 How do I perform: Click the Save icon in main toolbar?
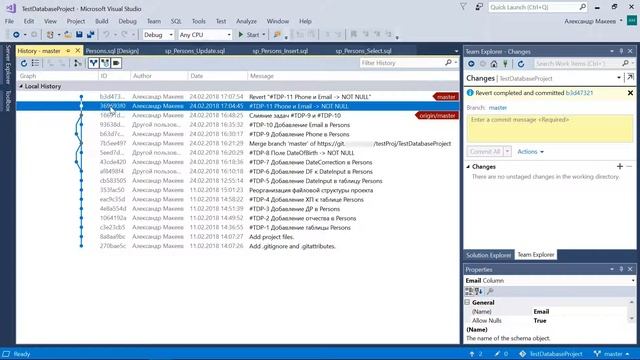pos(79,35)
